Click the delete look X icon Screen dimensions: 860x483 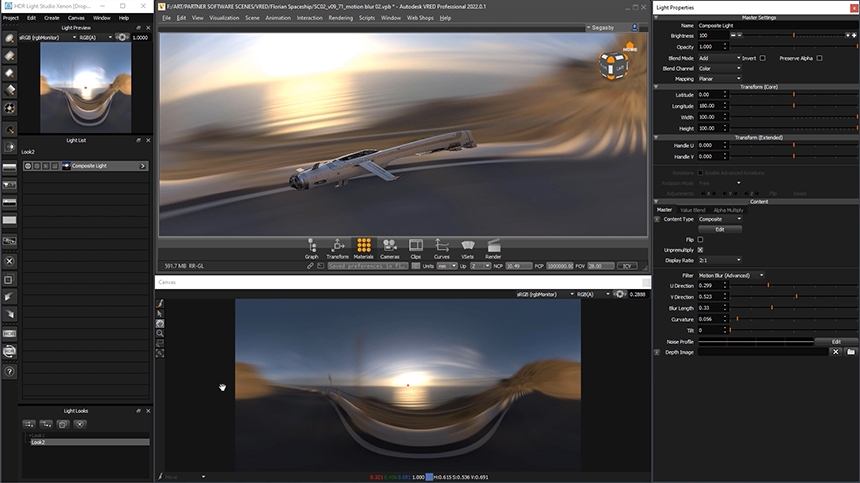(x=80, y=424)
